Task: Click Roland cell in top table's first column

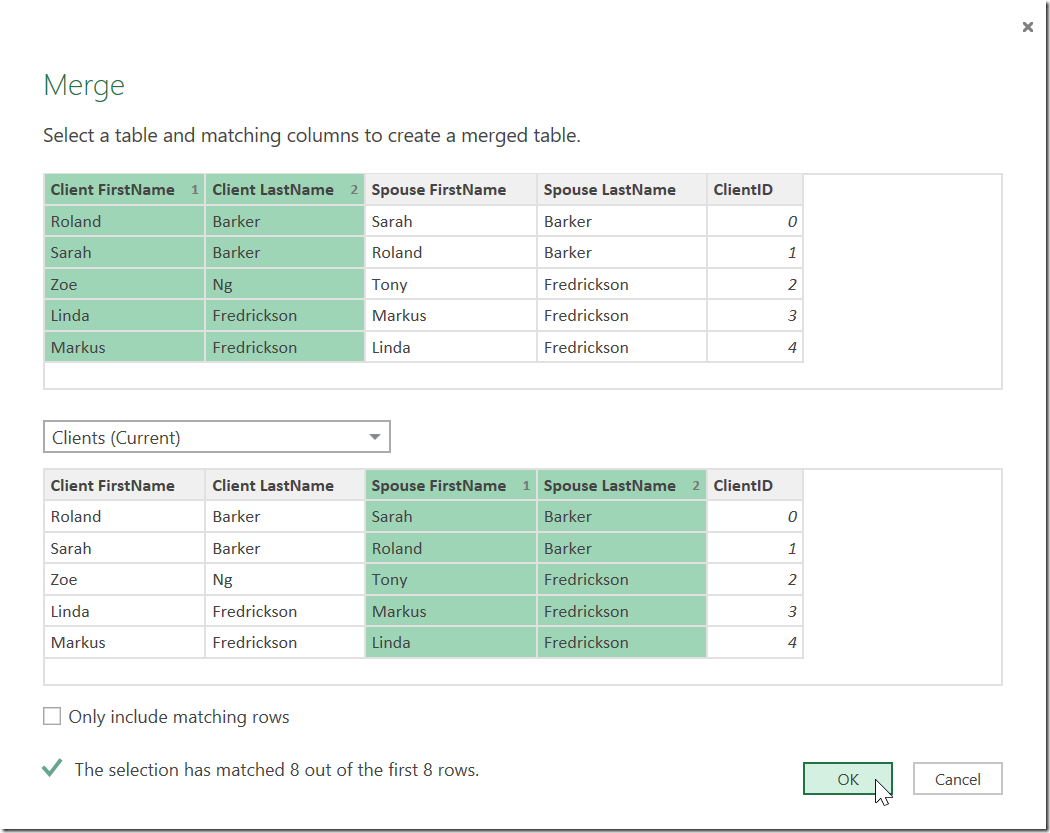Action: [x=124, y=221]
